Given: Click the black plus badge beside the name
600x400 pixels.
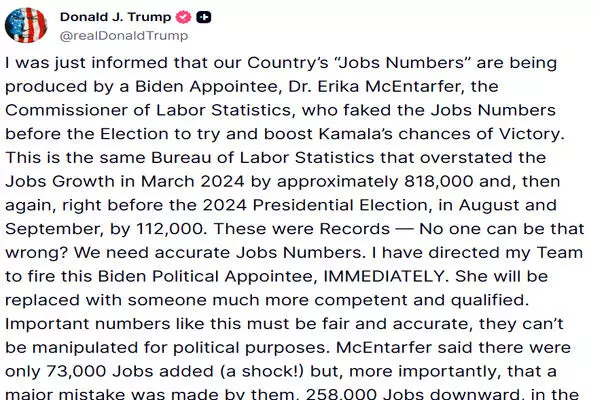Looking at the screenshot, I should (205, 17).
